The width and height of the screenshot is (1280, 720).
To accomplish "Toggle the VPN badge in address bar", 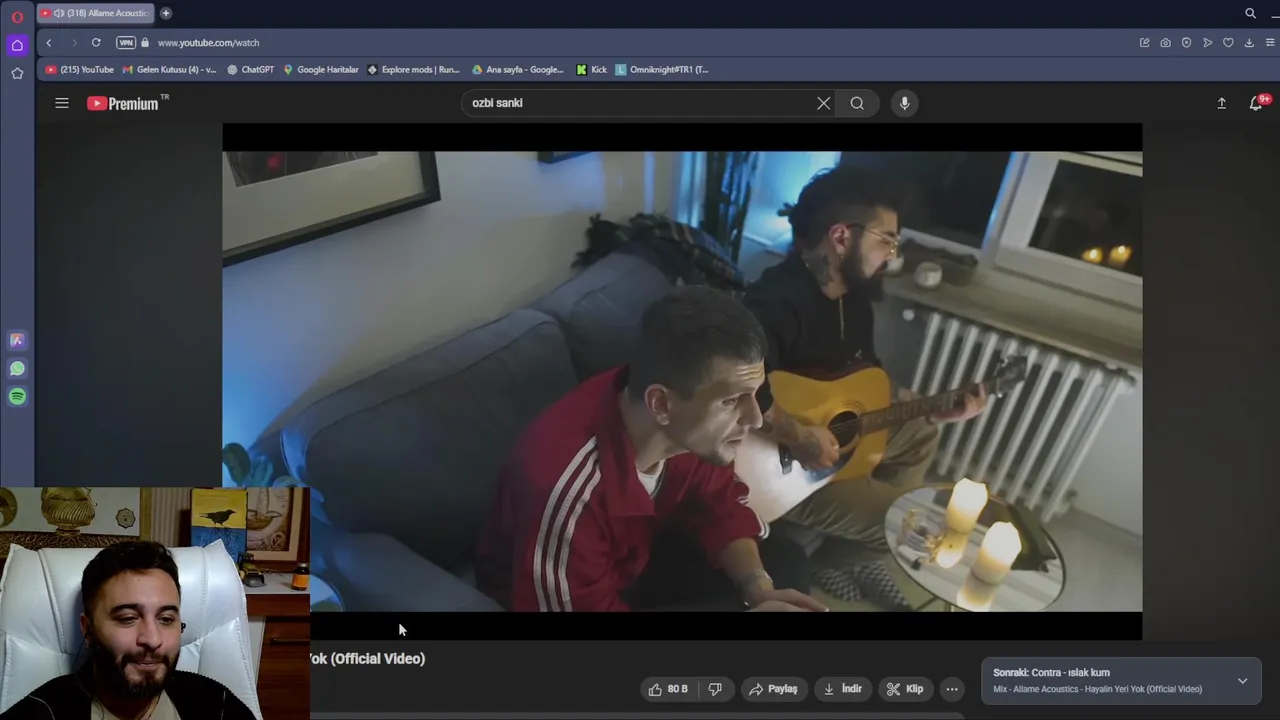I will coord(125,43).
